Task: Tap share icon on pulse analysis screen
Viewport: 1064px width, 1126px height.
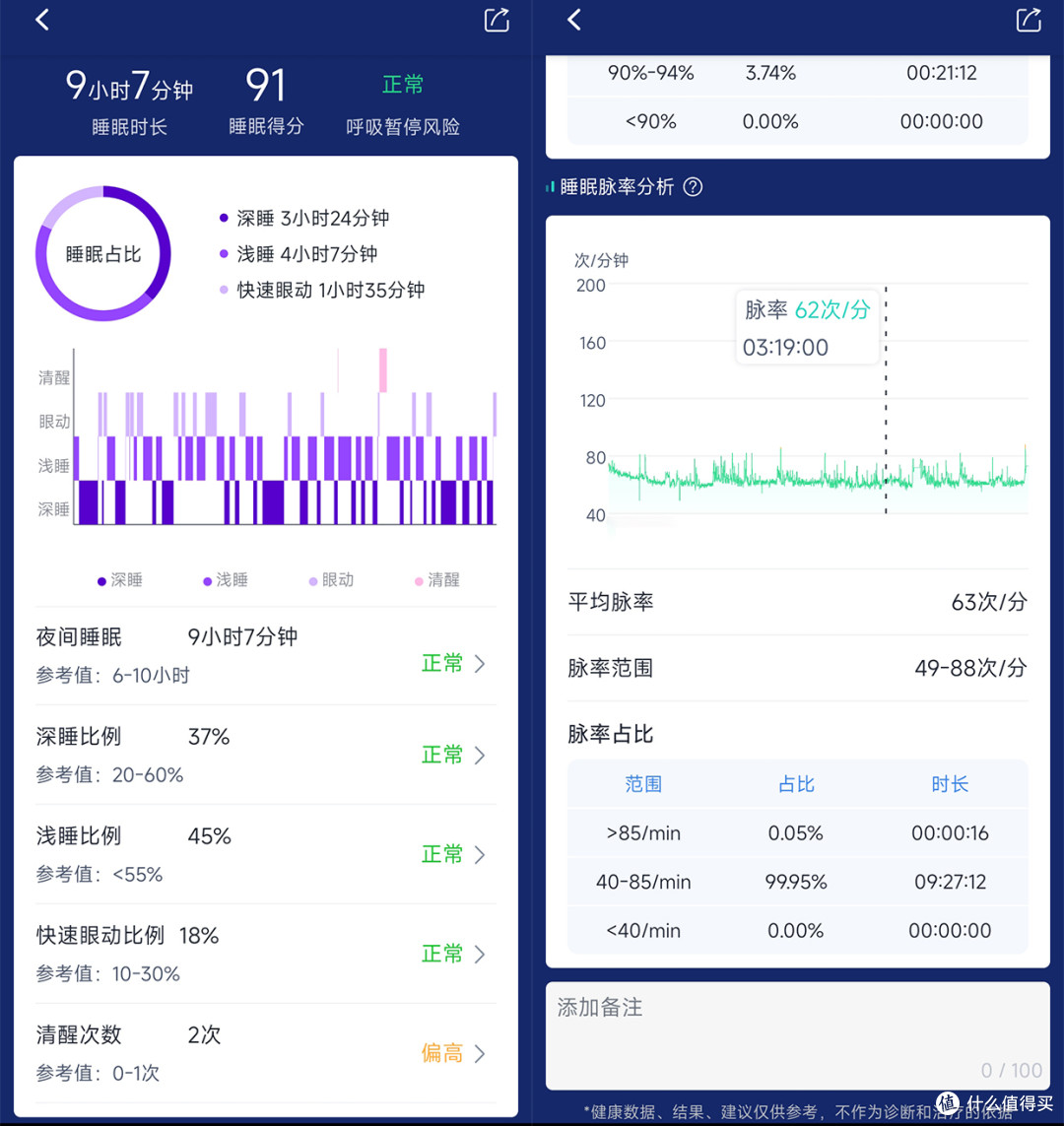Action: [1029, 20]
